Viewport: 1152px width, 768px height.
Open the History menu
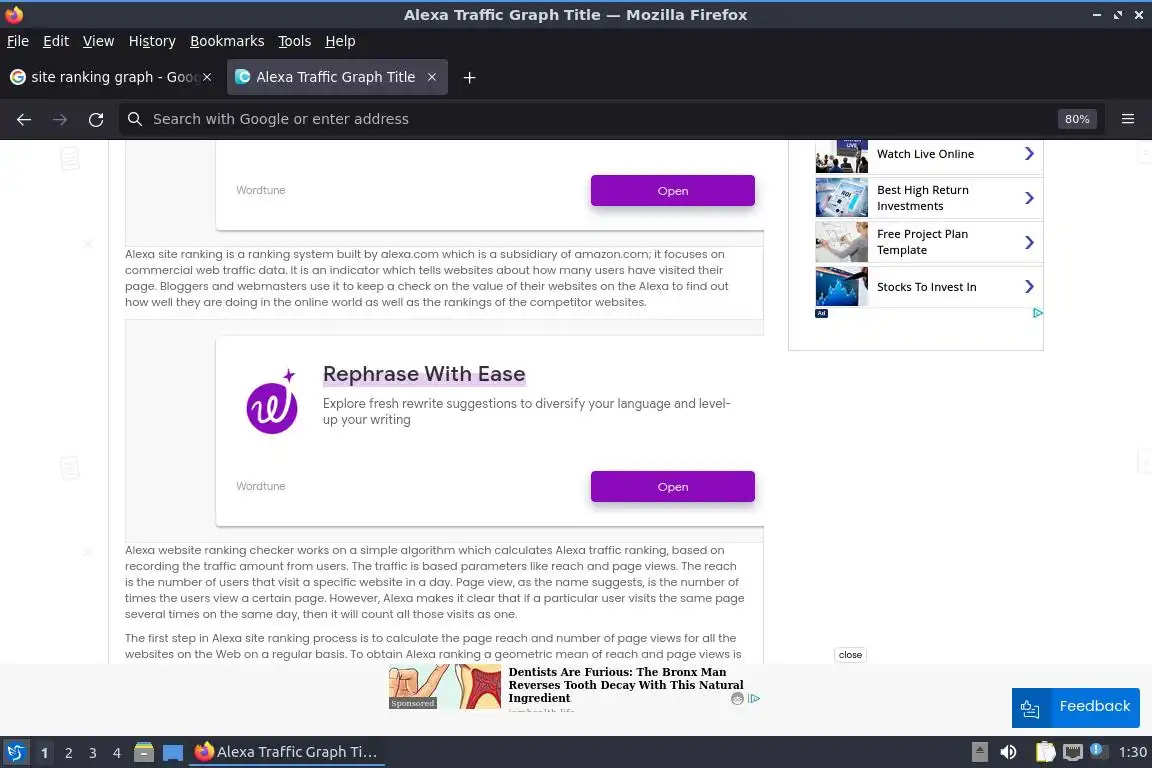pos(152,41)
